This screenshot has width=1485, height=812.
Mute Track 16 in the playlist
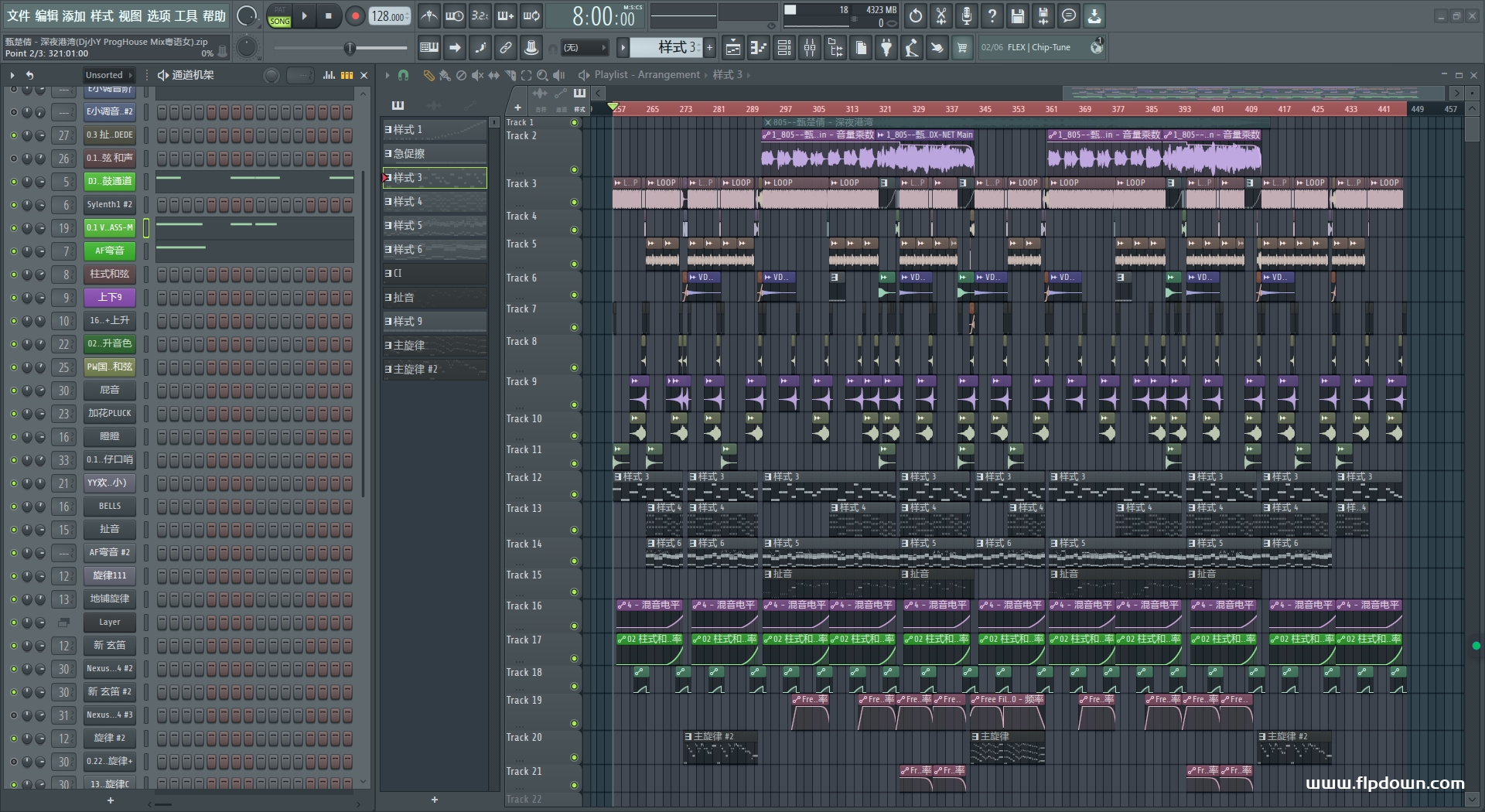(x=574, y=626)
